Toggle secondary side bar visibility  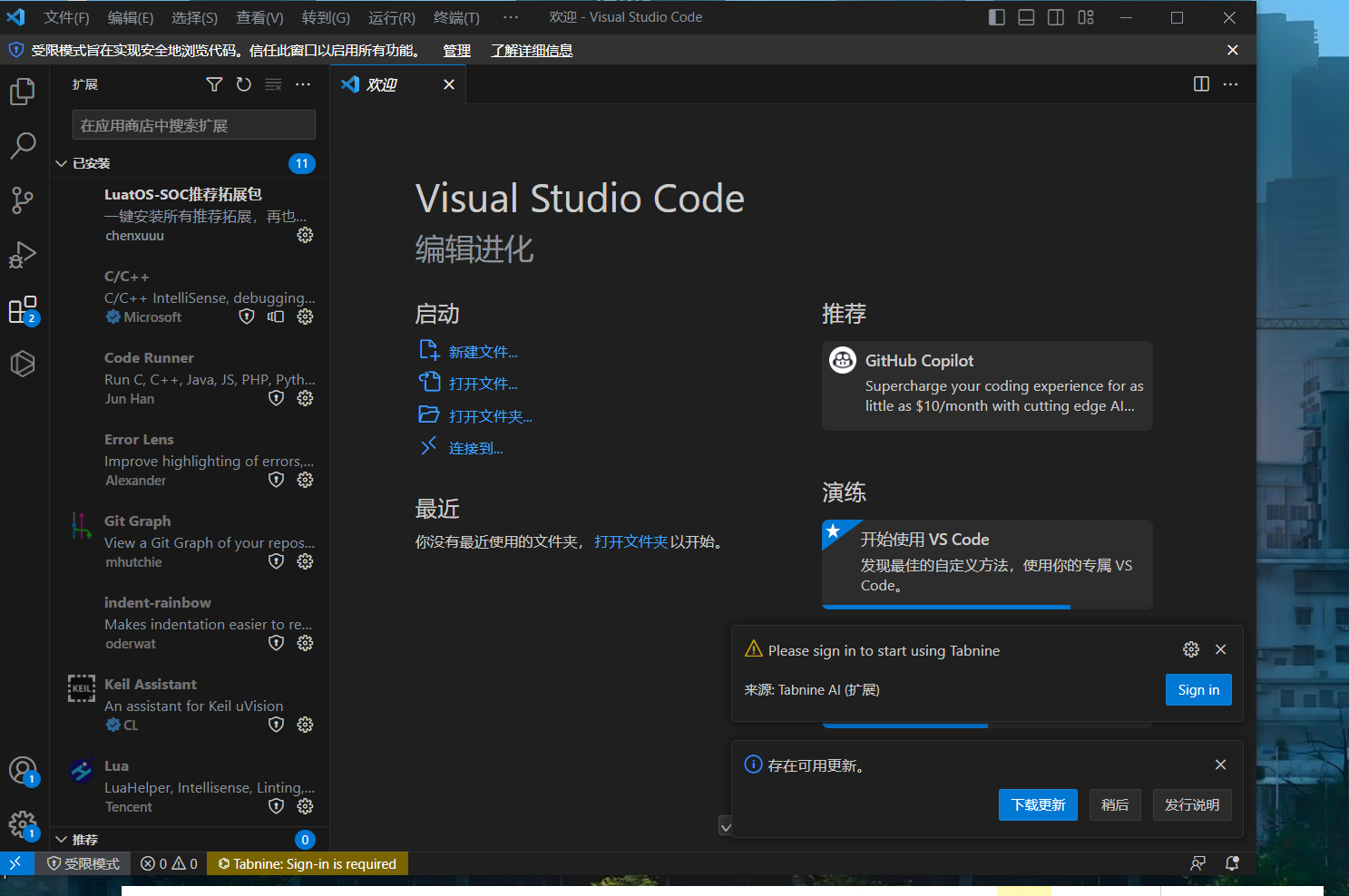click(1056, 17)
